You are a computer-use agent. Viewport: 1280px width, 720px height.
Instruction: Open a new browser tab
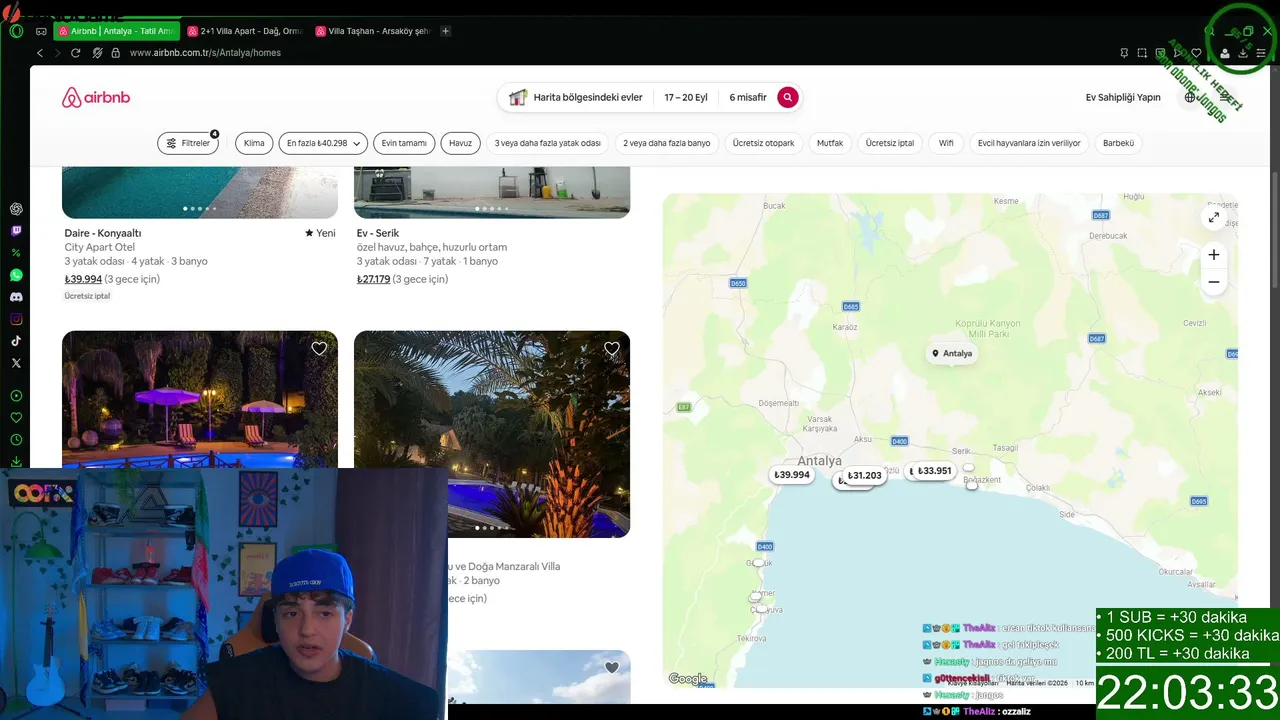446,31
